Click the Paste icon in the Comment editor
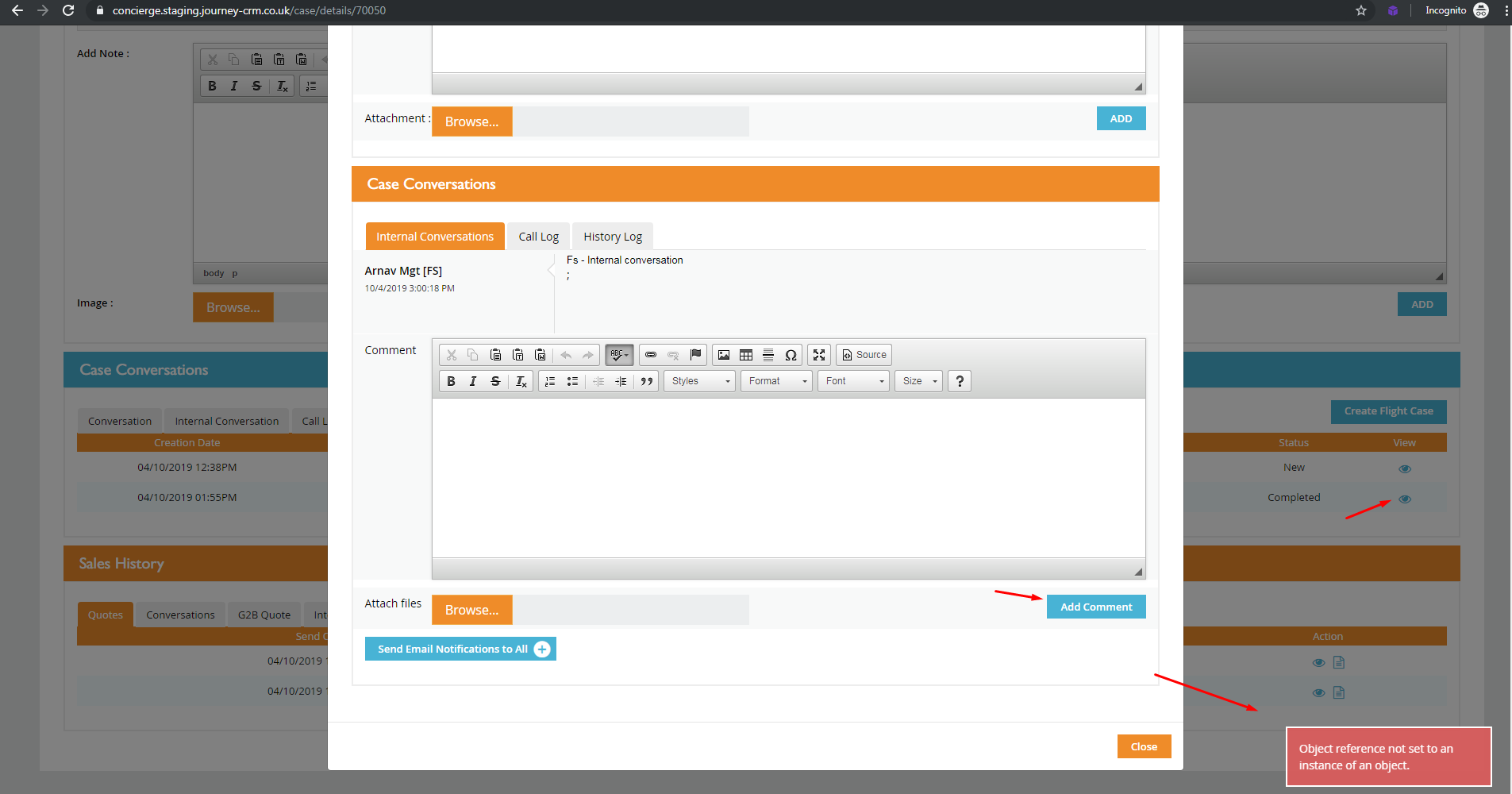 click(x=495, y=355)
